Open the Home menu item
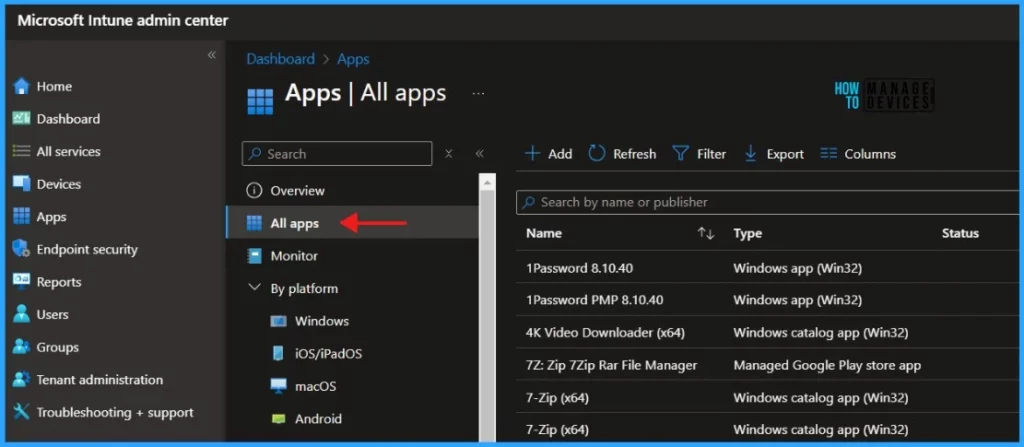 [x=54, y=86]
